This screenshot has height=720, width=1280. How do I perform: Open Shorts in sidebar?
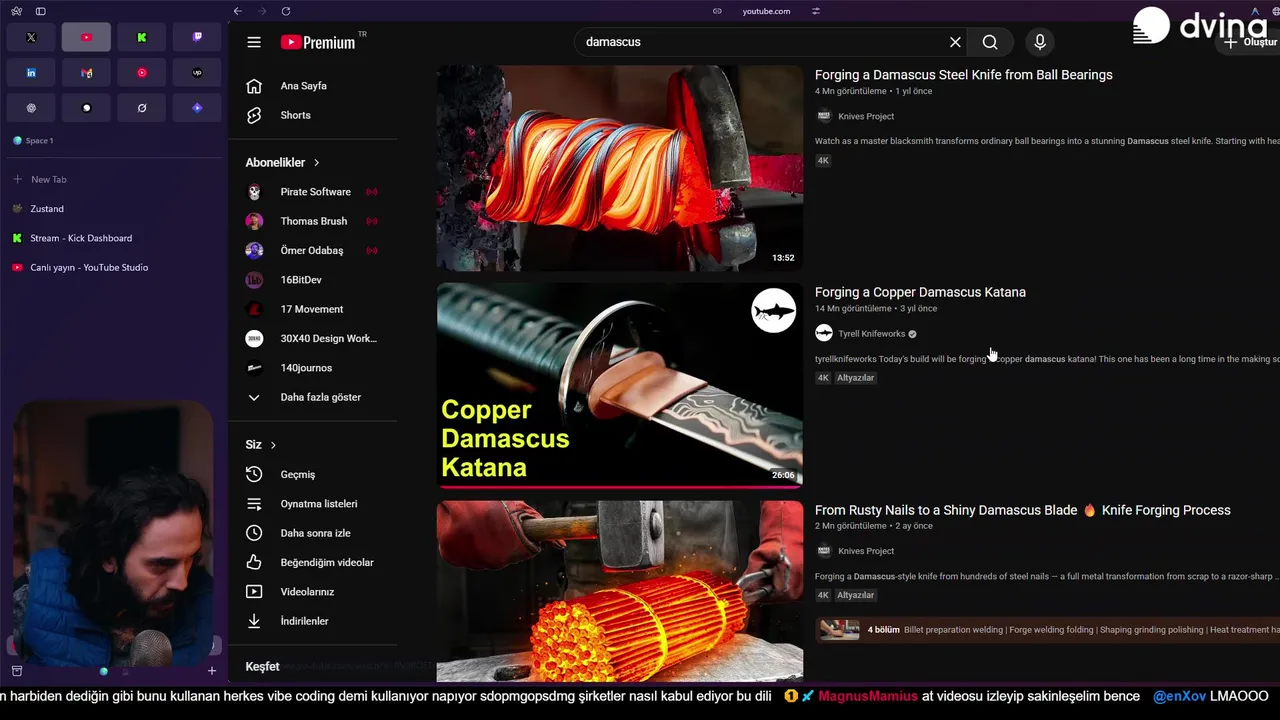(x=313, y=115)
